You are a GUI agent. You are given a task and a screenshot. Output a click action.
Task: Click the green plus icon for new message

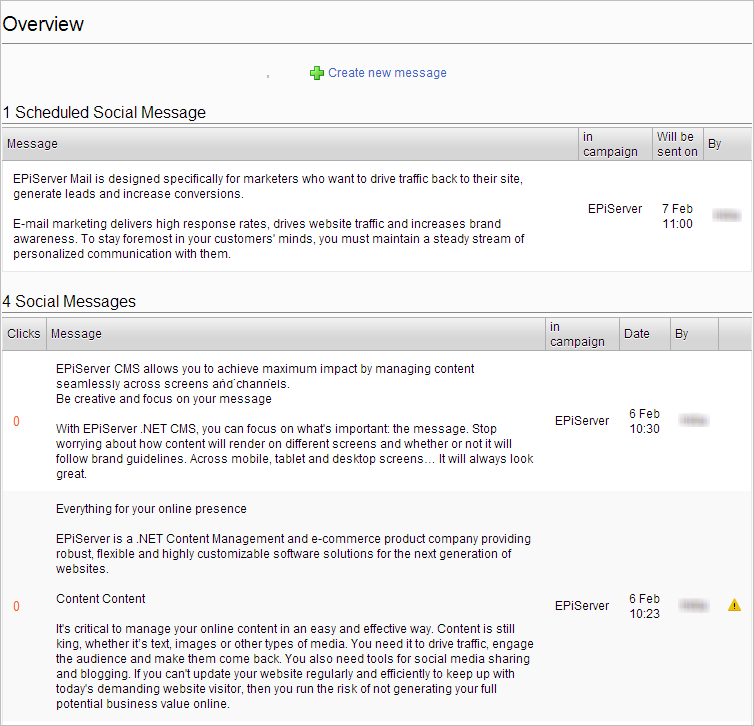click(x=316, y=73)
